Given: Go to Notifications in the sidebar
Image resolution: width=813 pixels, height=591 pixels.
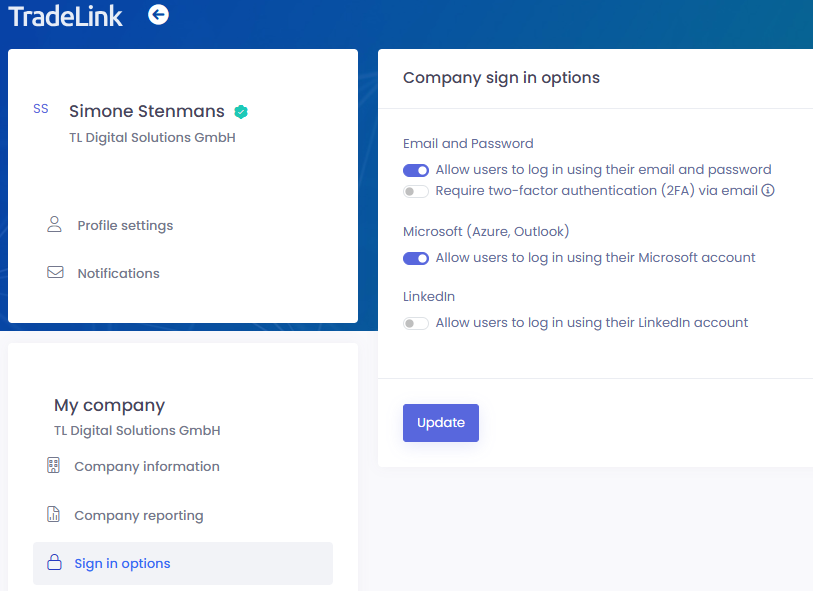Looking at the screenshot, I should [118, 274].
